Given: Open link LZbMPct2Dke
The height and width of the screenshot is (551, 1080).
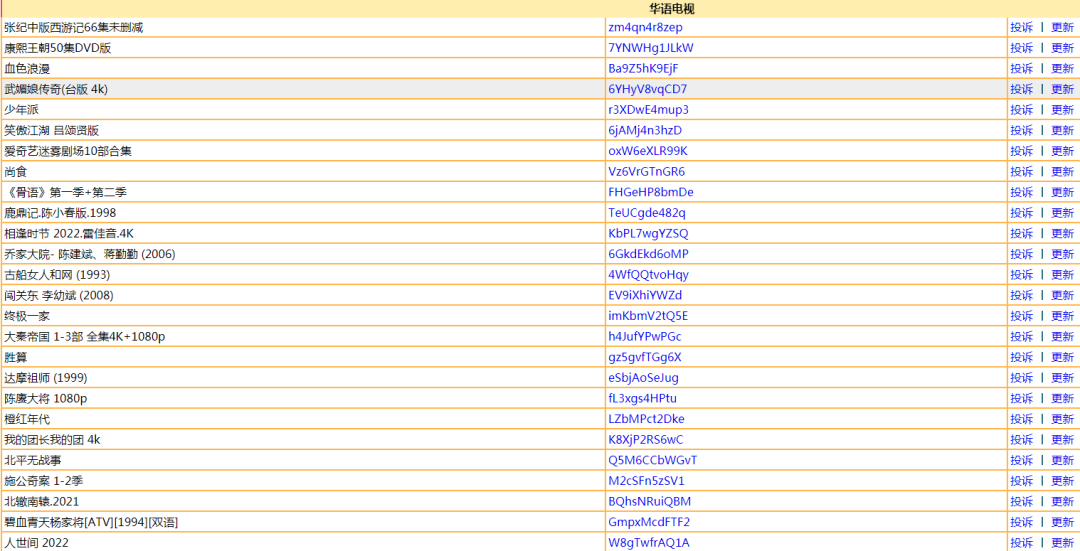Looking at the screenshot, I should (x=646, y=419).
